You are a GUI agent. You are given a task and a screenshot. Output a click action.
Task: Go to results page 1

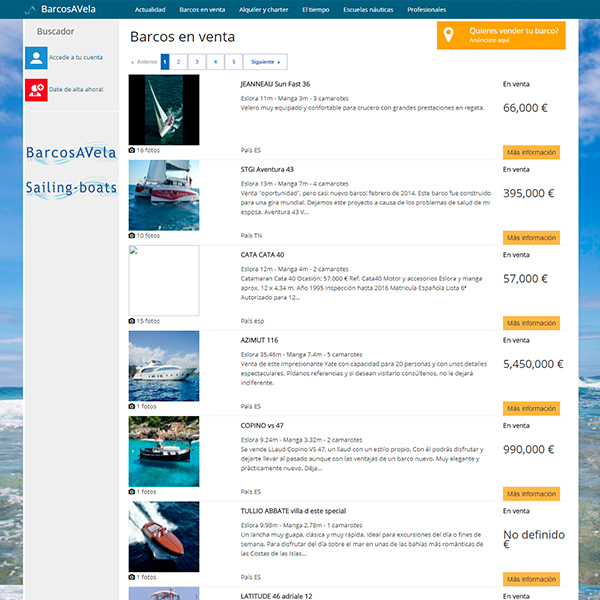coord(165,62)
